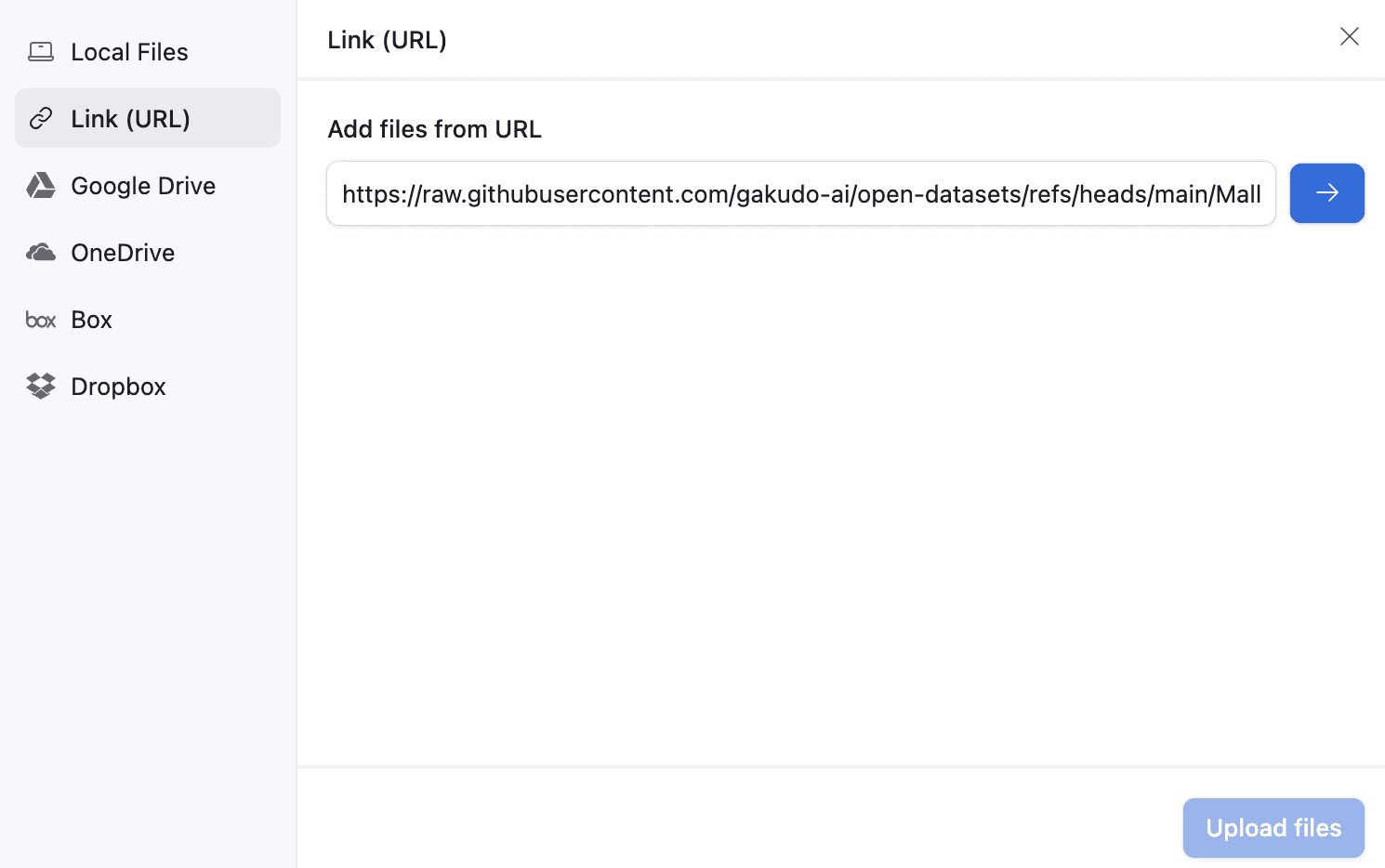Click the 'Link (URL)' dialog heading
The width and height of the screenshot is (1385, 868).
click(x=387, y=40)
